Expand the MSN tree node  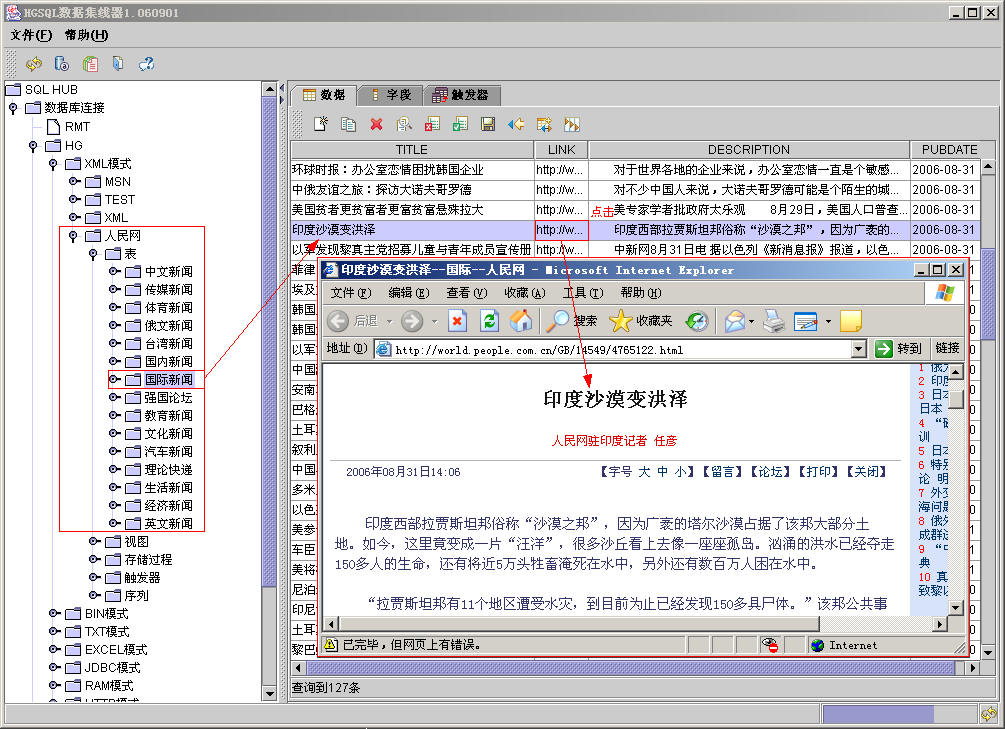click(74, 181)
